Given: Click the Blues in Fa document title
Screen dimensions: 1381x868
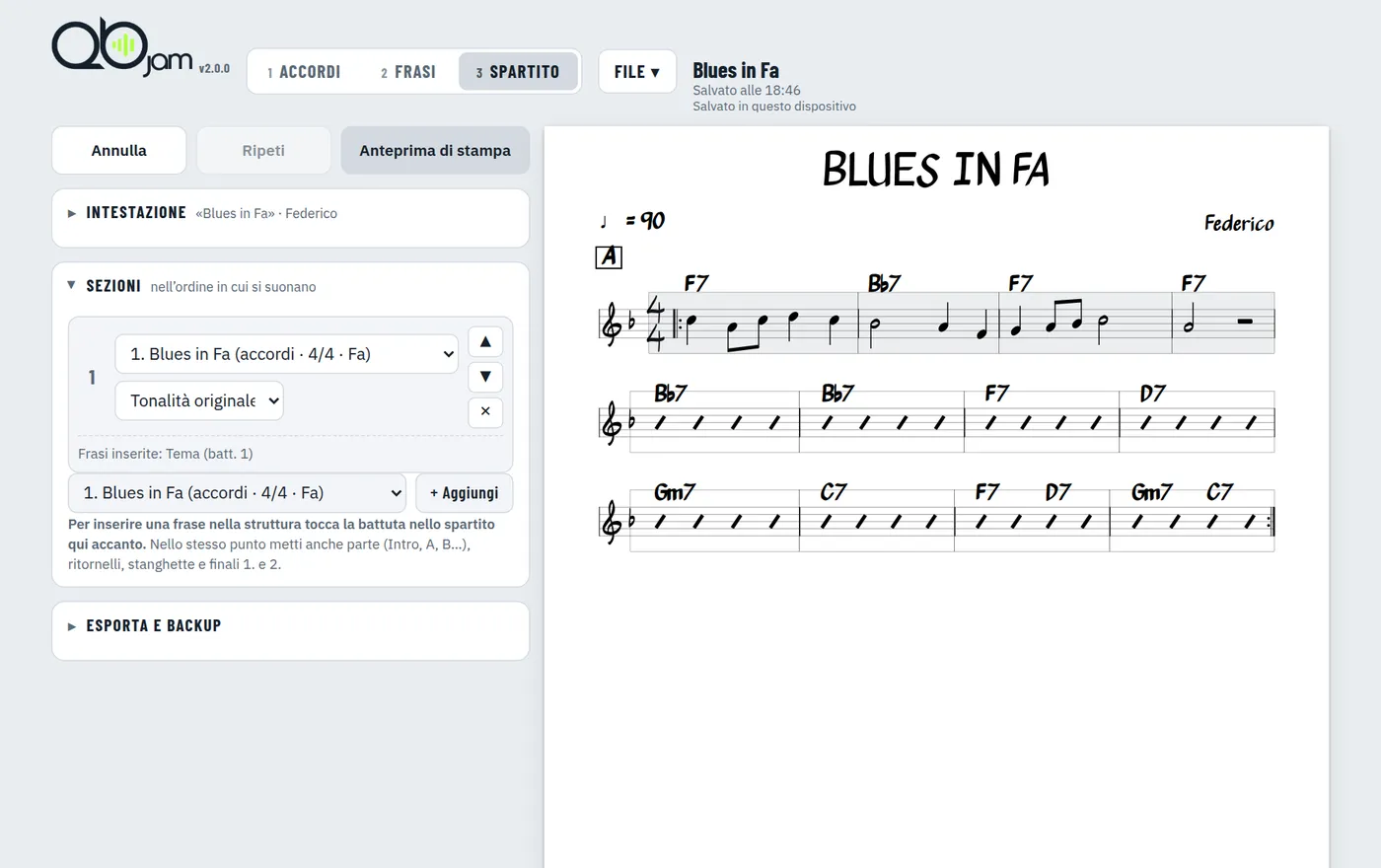Looking at the screenshot, I should tap(736, 70).
